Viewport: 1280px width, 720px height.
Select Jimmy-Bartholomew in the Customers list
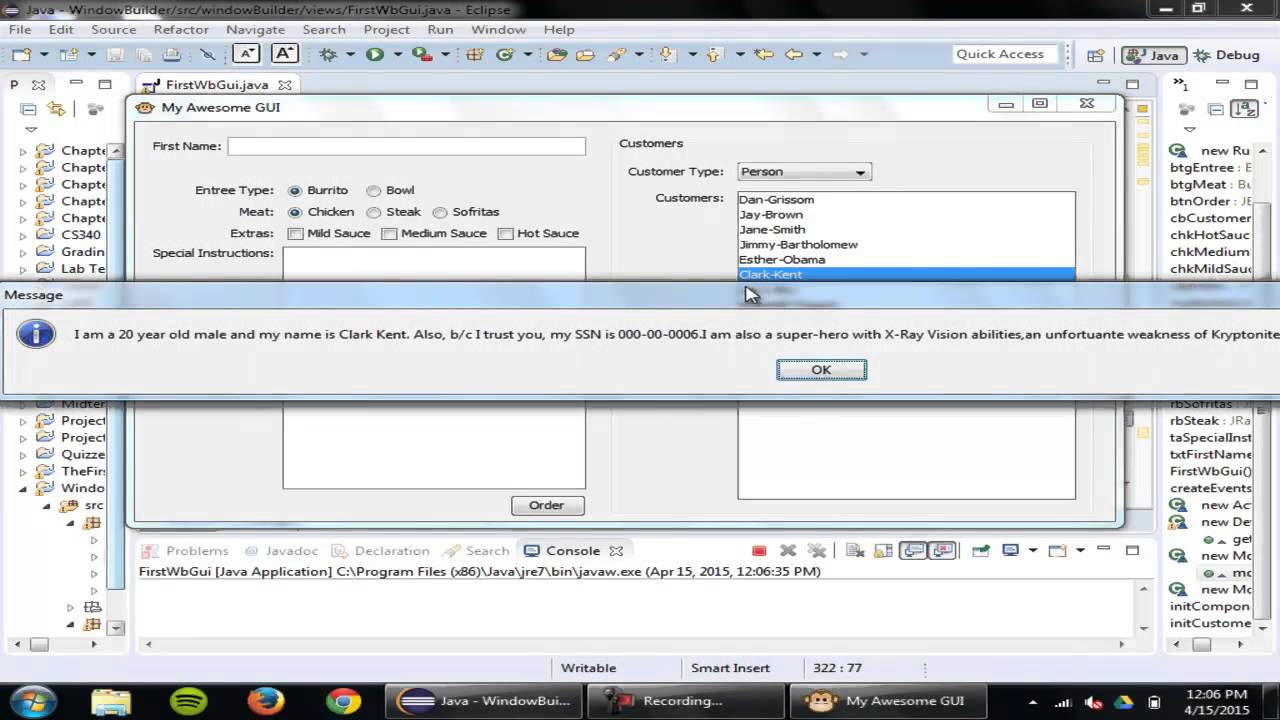click(x=906, y=245)
